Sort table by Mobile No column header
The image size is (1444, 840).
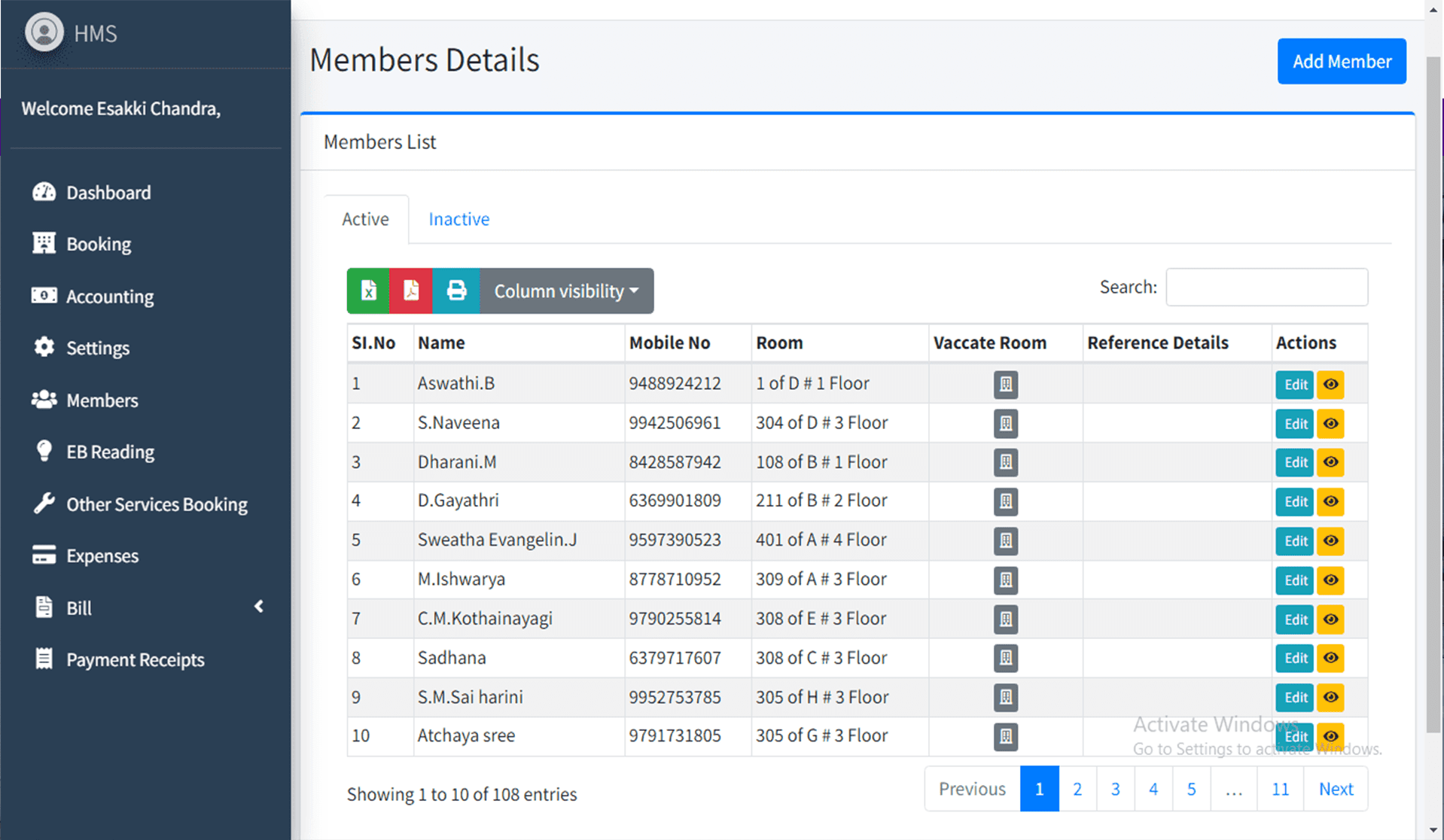pyautogui.click(x=687, y=342)
